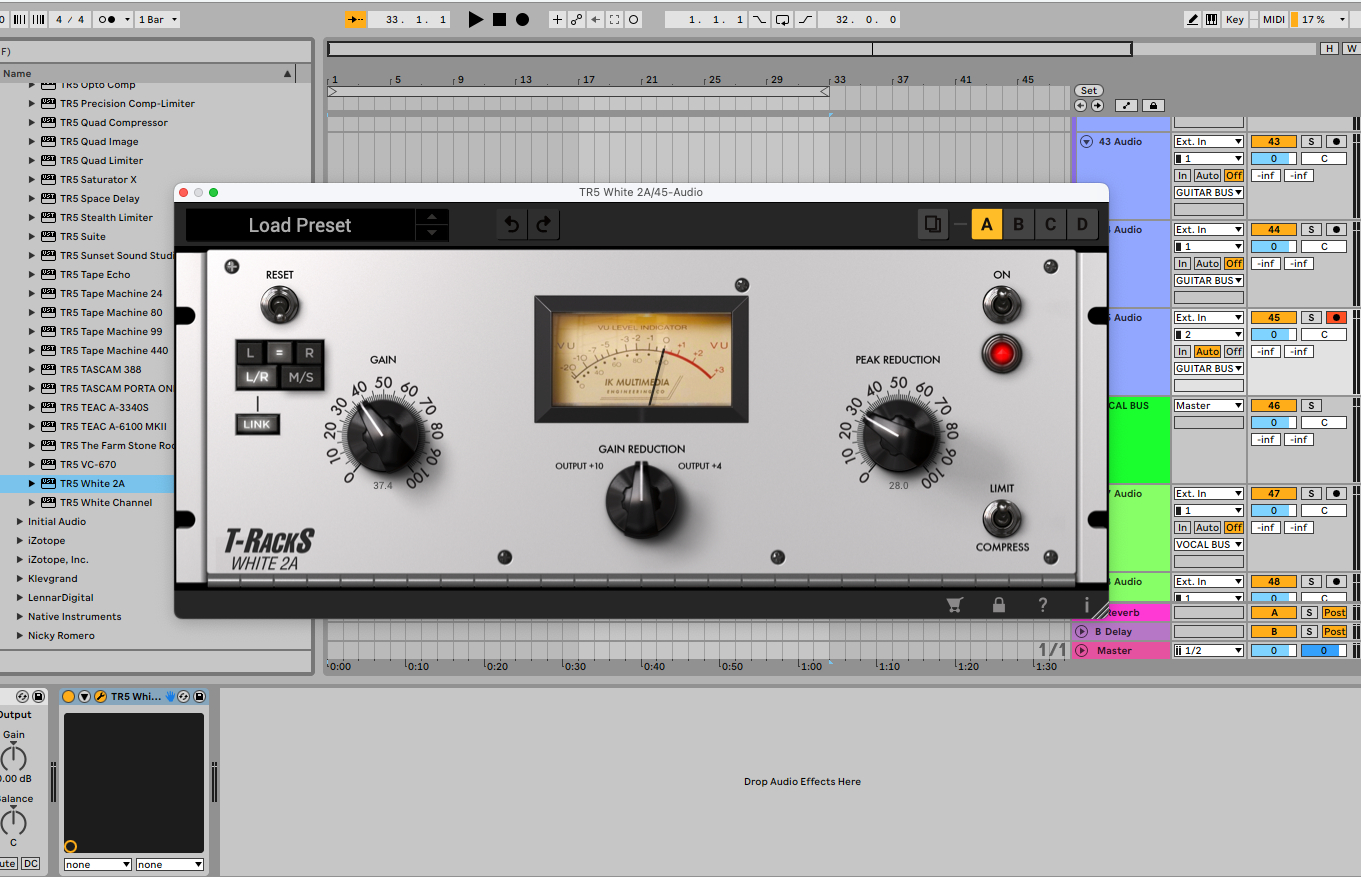Toggle the TR5 White device activator
The image size is (1361, 877).
[x=68, y=696]
